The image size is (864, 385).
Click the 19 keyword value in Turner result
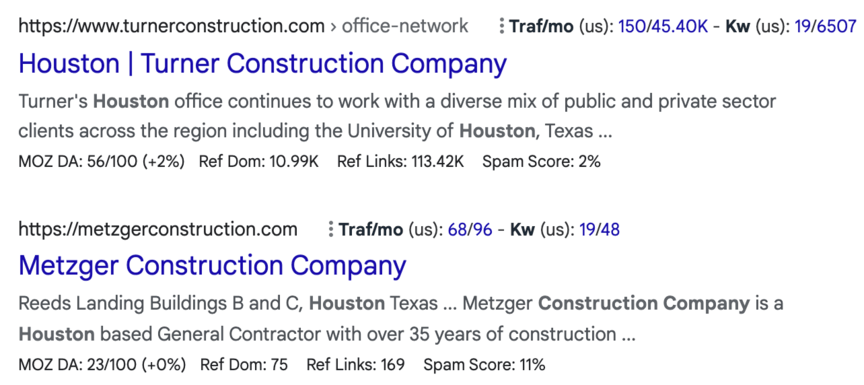803,26
